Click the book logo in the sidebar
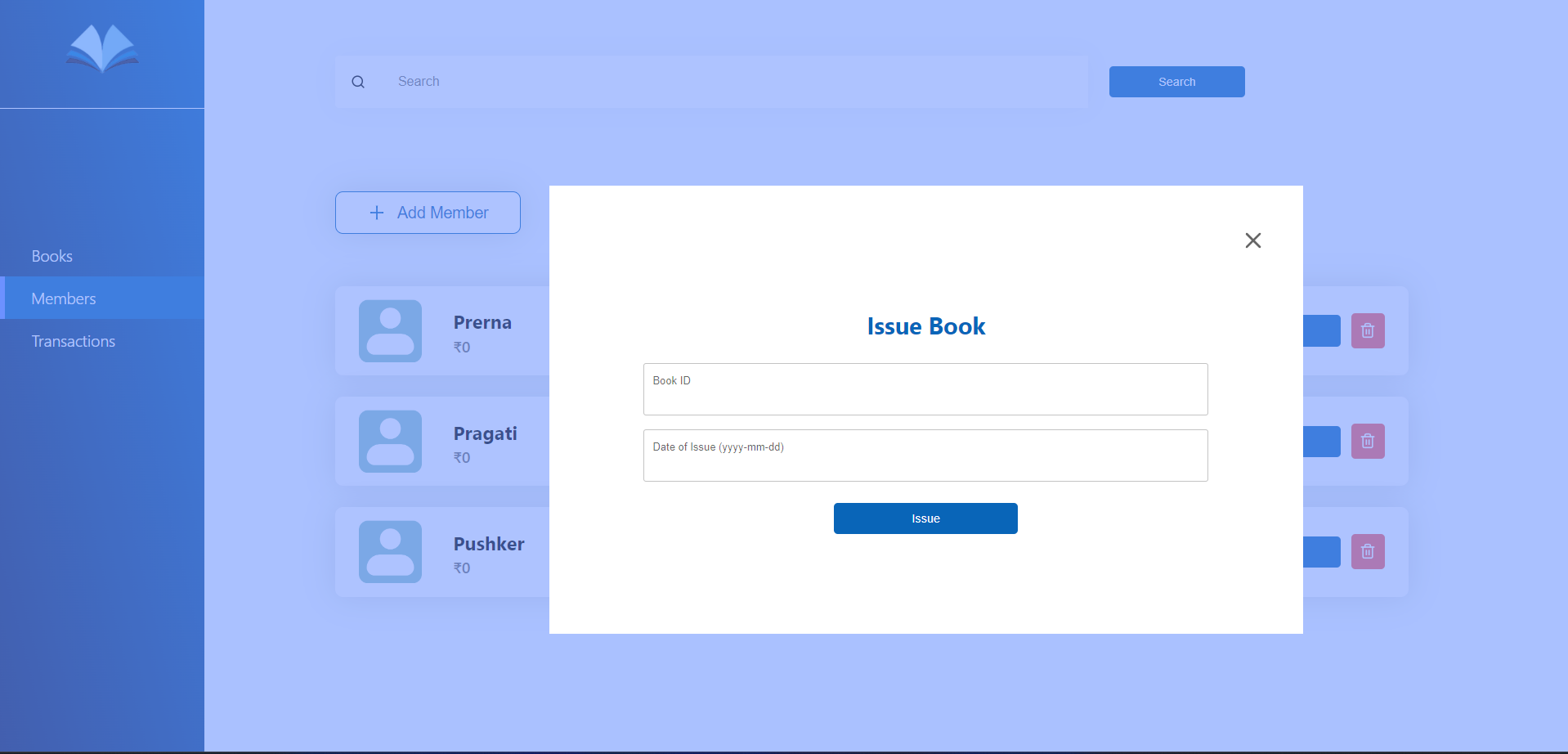The width and height of the screenshot is (1568, 754). (x=101, y=47)
